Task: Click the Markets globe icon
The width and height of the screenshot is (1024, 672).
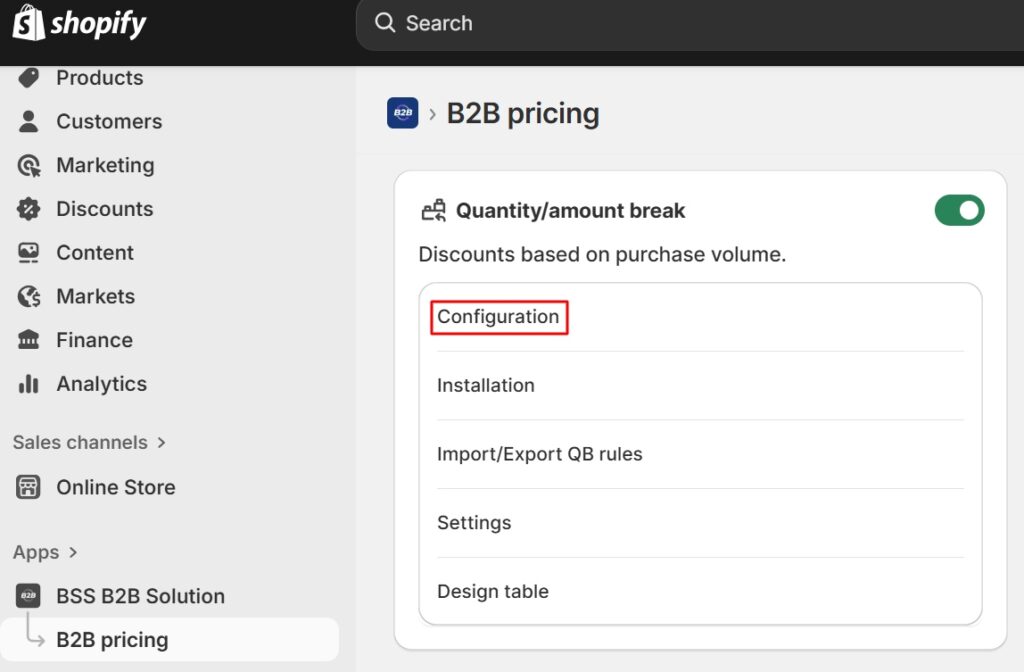Action: pos(29,296)
